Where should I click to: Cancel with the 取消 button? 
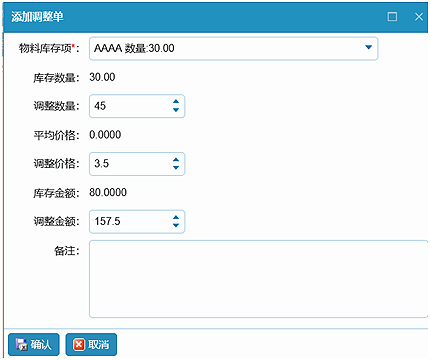tap(91, 344)
